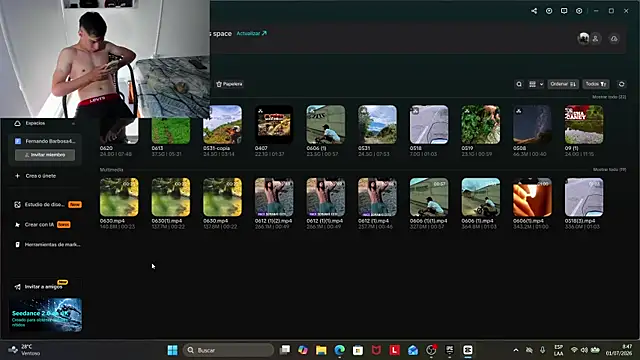This screenshot has height=360, width=640.
Task: Click the refresh icon beside Todos
Action: coord(621,84)
